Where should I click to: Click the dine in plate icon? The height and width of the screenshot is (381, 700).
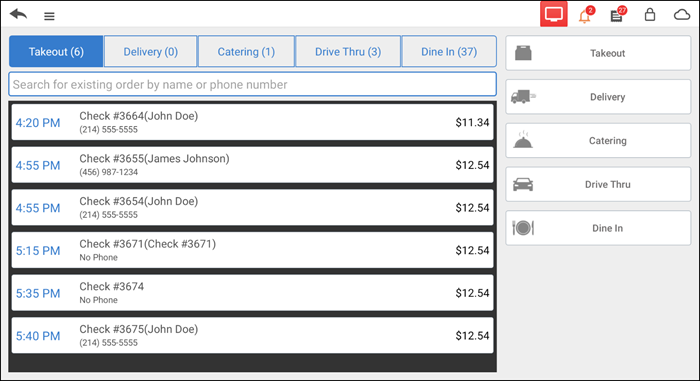(523, 228)
